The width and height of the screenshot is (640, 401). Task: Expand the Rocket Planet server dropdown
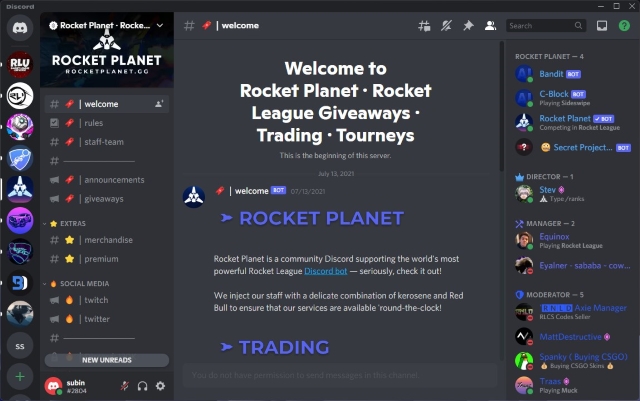click(160, 25)
